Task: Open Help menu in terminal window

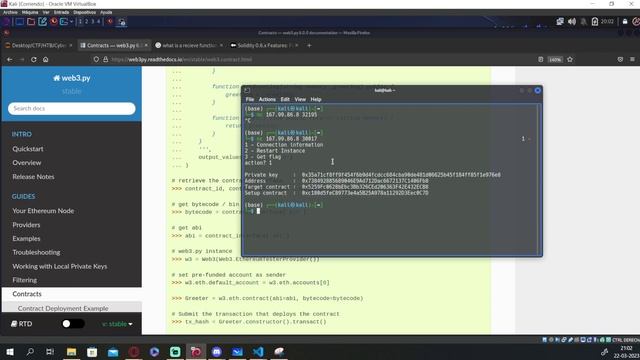Action: pyautogui.click(x=316, y=99)
